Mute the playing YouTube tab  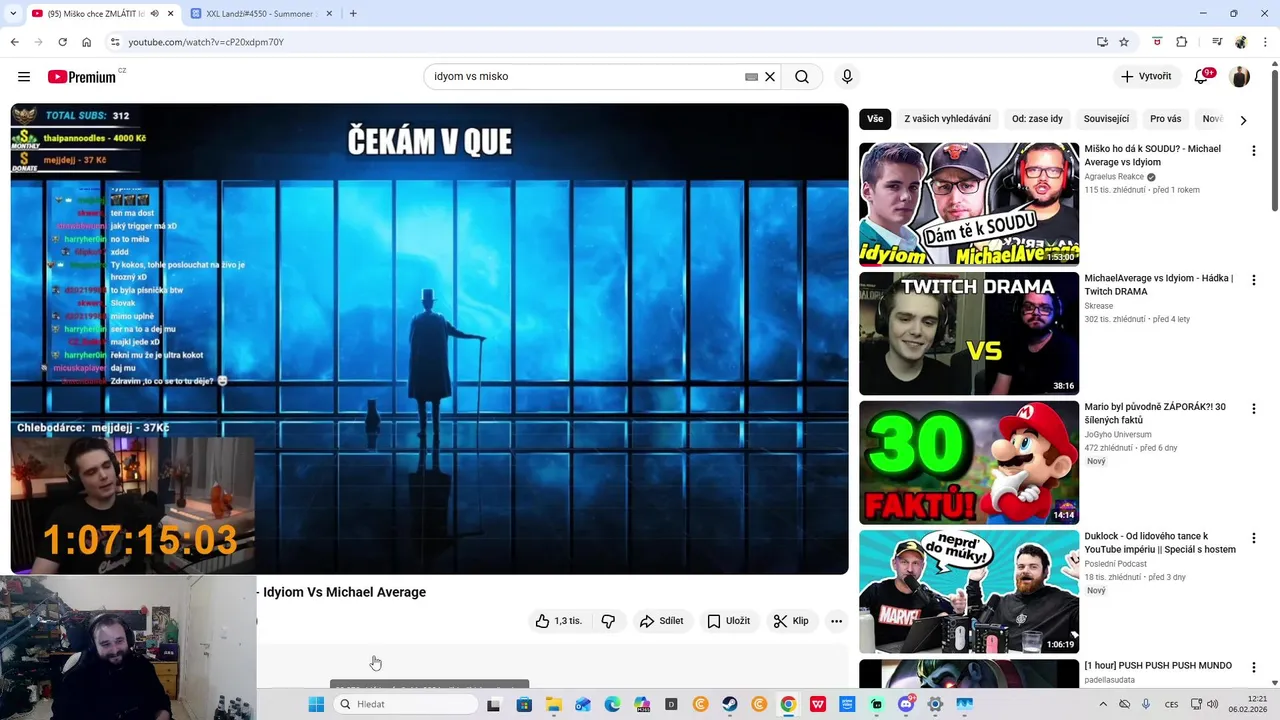155,14
